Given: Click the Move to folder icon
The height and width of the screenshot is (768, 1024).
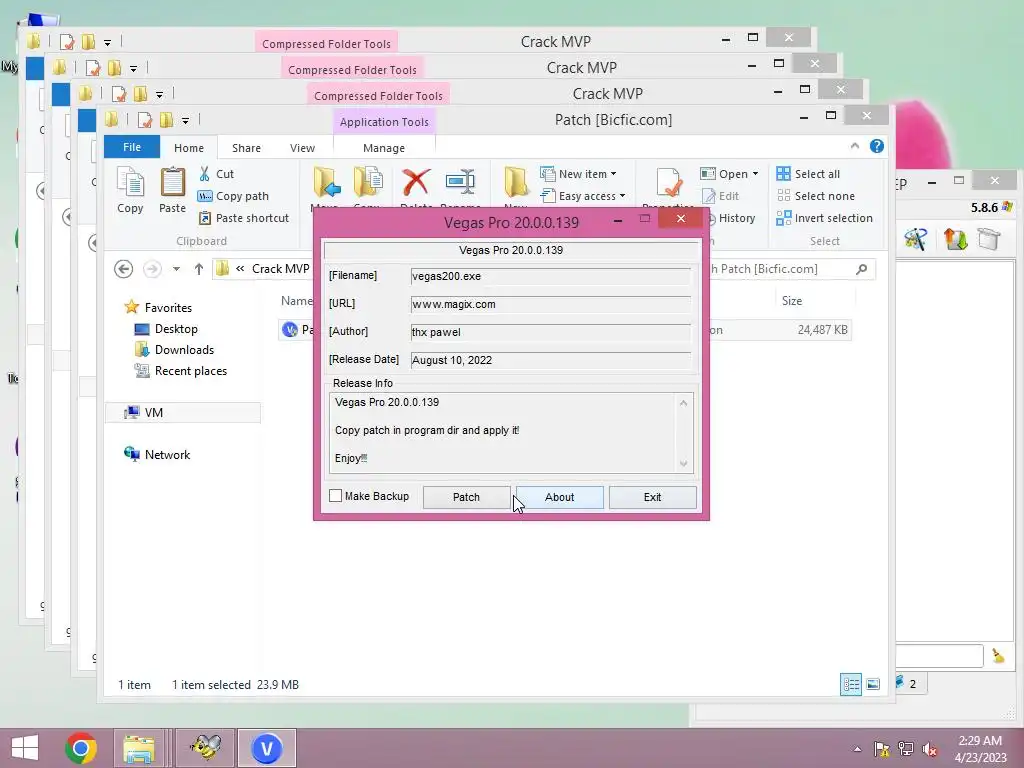Looking at the screenshot, I should 326,182.
